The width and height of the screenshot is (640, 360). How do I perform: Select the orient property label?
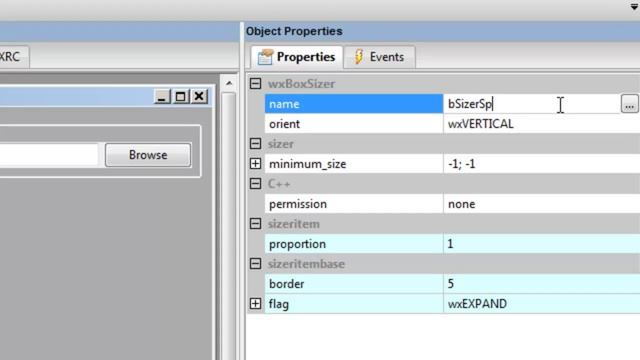point(353,124)
